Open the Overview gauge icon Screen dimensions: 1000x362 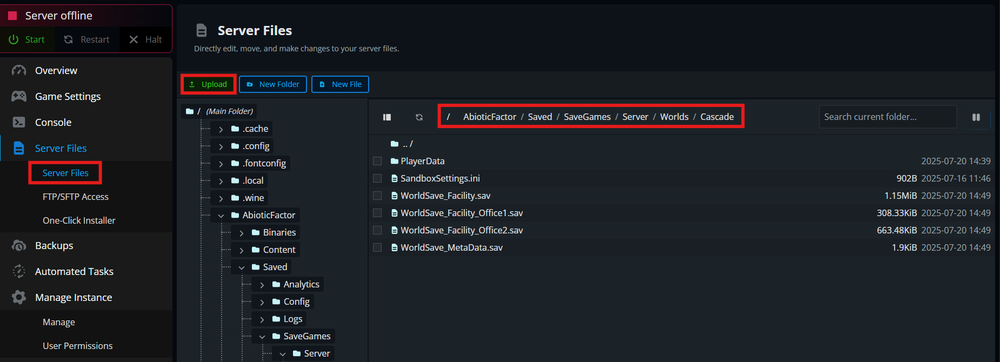[x=19, y=71]
